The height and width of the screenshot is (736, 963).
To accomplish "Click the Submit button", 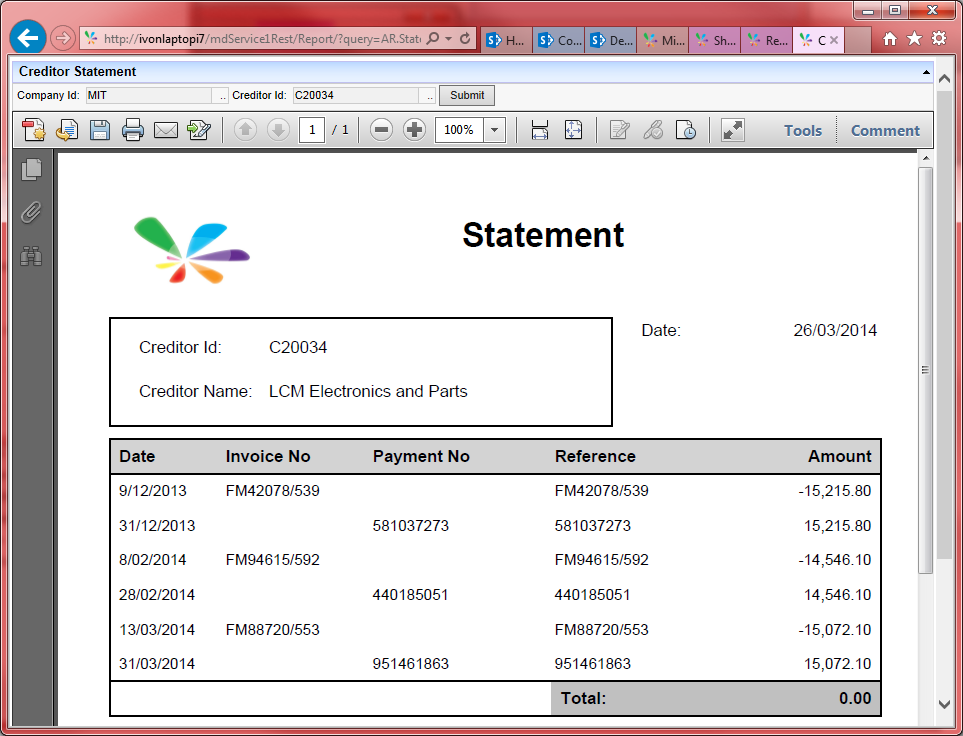I will 467,95.
